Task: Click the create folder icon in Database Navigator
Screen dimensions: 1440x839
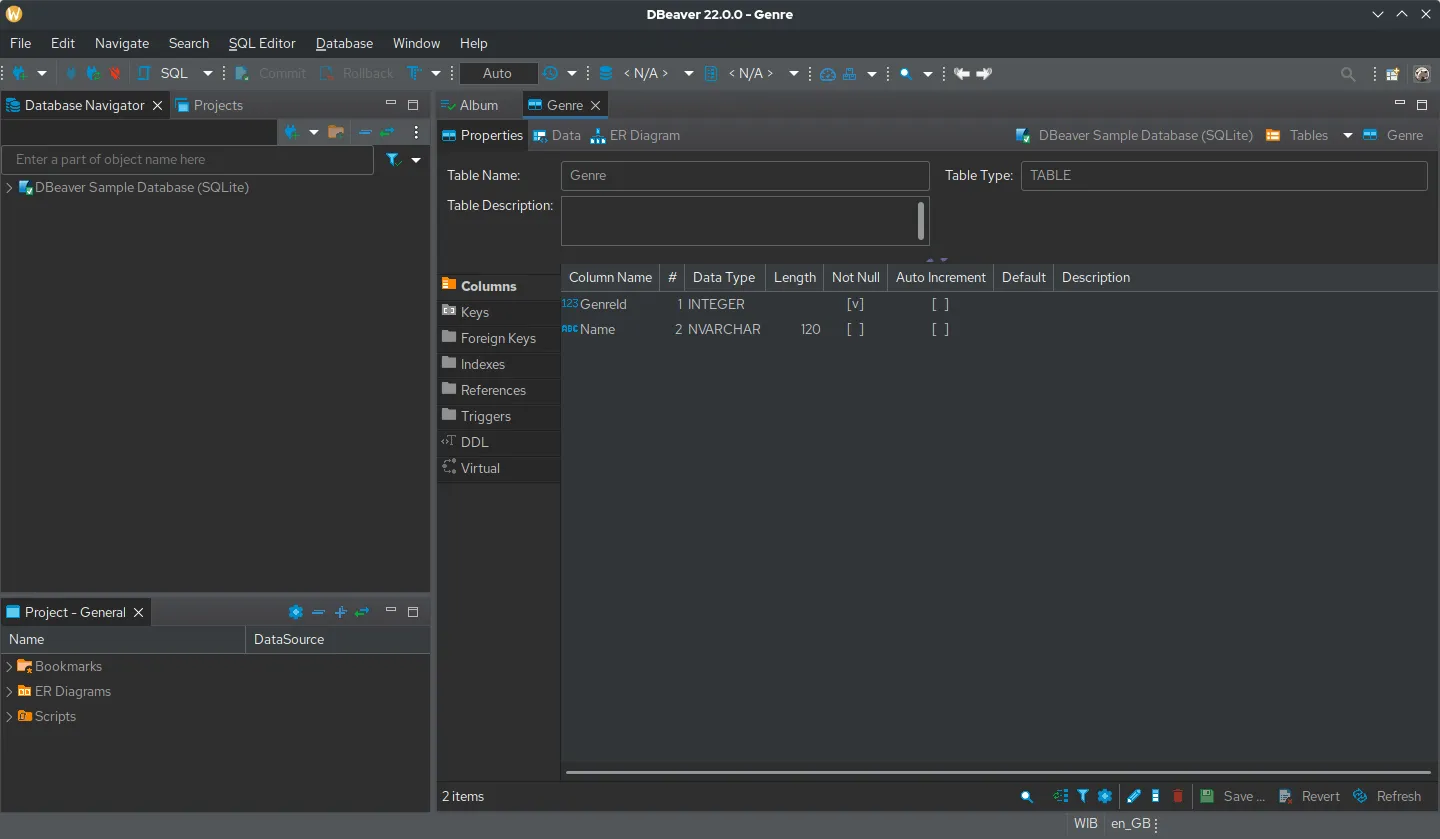Action: tap(336, 132)
